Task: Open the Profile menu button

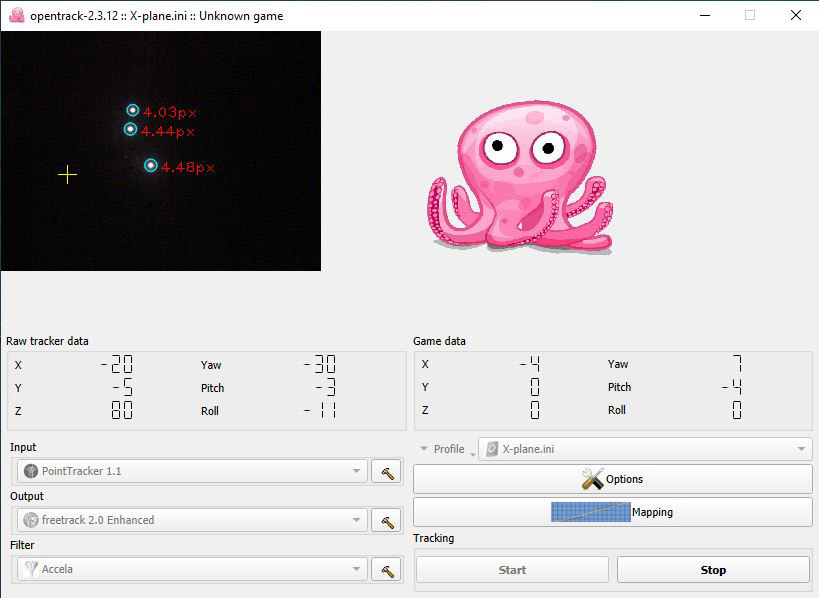Action: pos(445,449)
